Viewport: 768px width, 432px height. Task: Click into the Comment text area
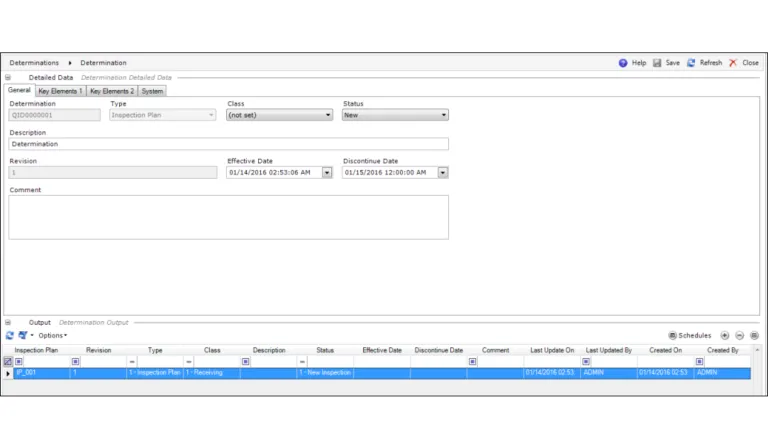click(228, 217)
